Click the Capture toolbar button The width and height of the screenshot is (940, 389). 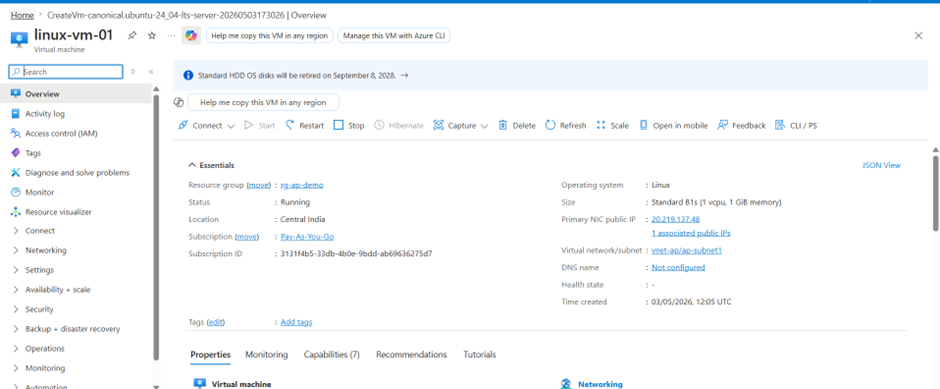tap(455, 126)
